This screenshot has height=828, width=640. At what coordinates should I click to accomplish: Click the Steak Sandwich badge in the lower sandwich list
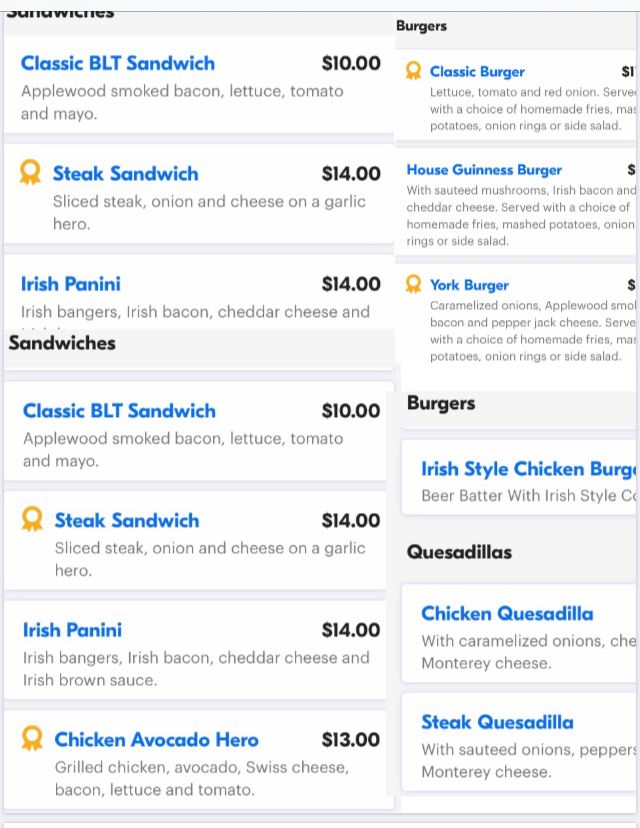coord(32,520)
